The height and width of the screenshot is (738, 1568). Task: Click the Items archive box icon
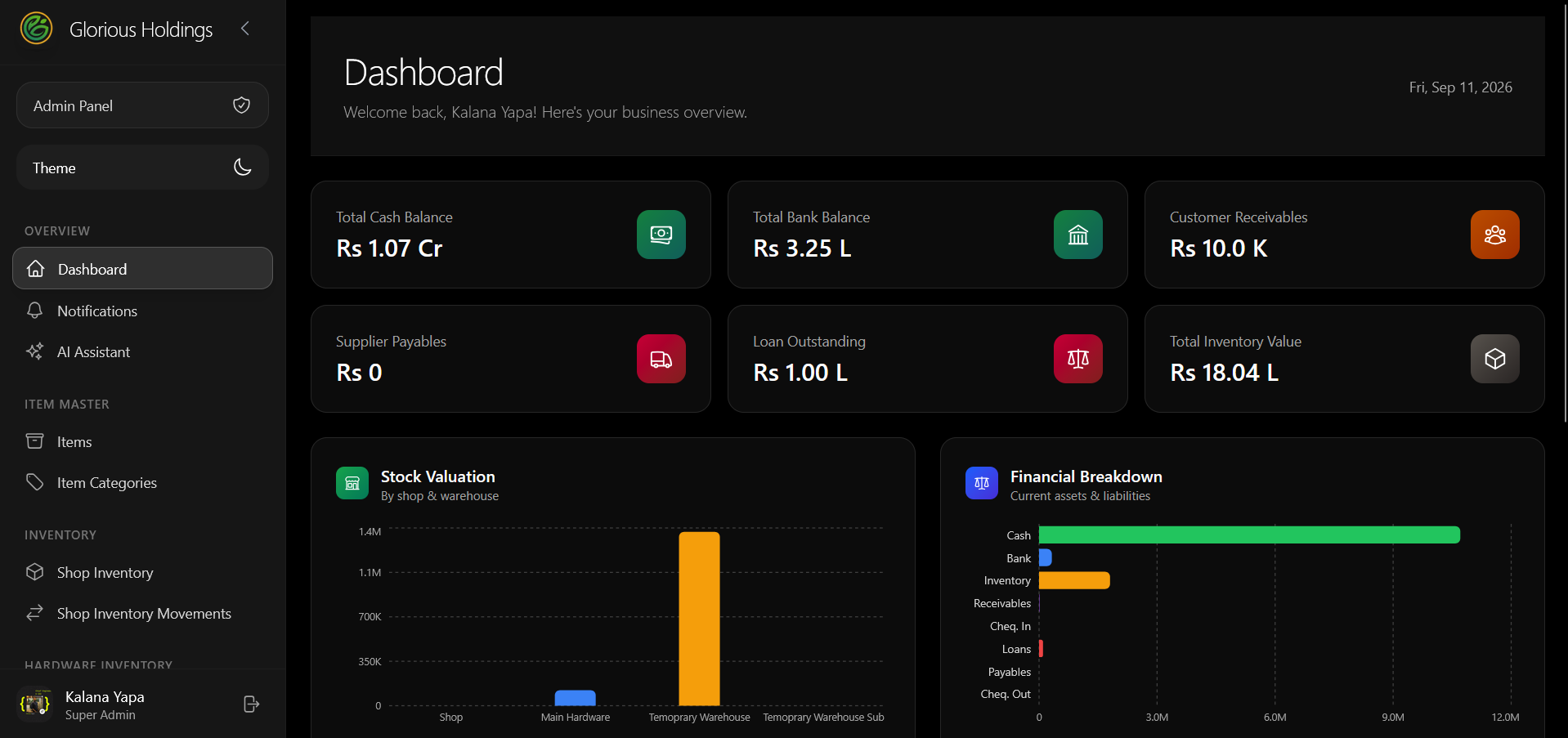coord(34,441)
